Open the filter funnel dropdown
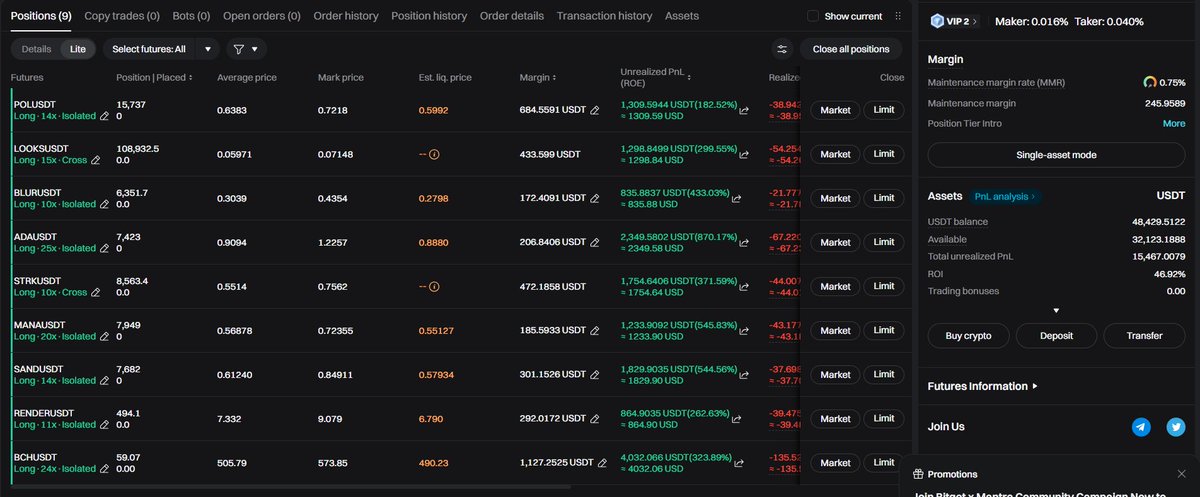The width and height of the screenshot is (1200, 497). tap(245, 48)
